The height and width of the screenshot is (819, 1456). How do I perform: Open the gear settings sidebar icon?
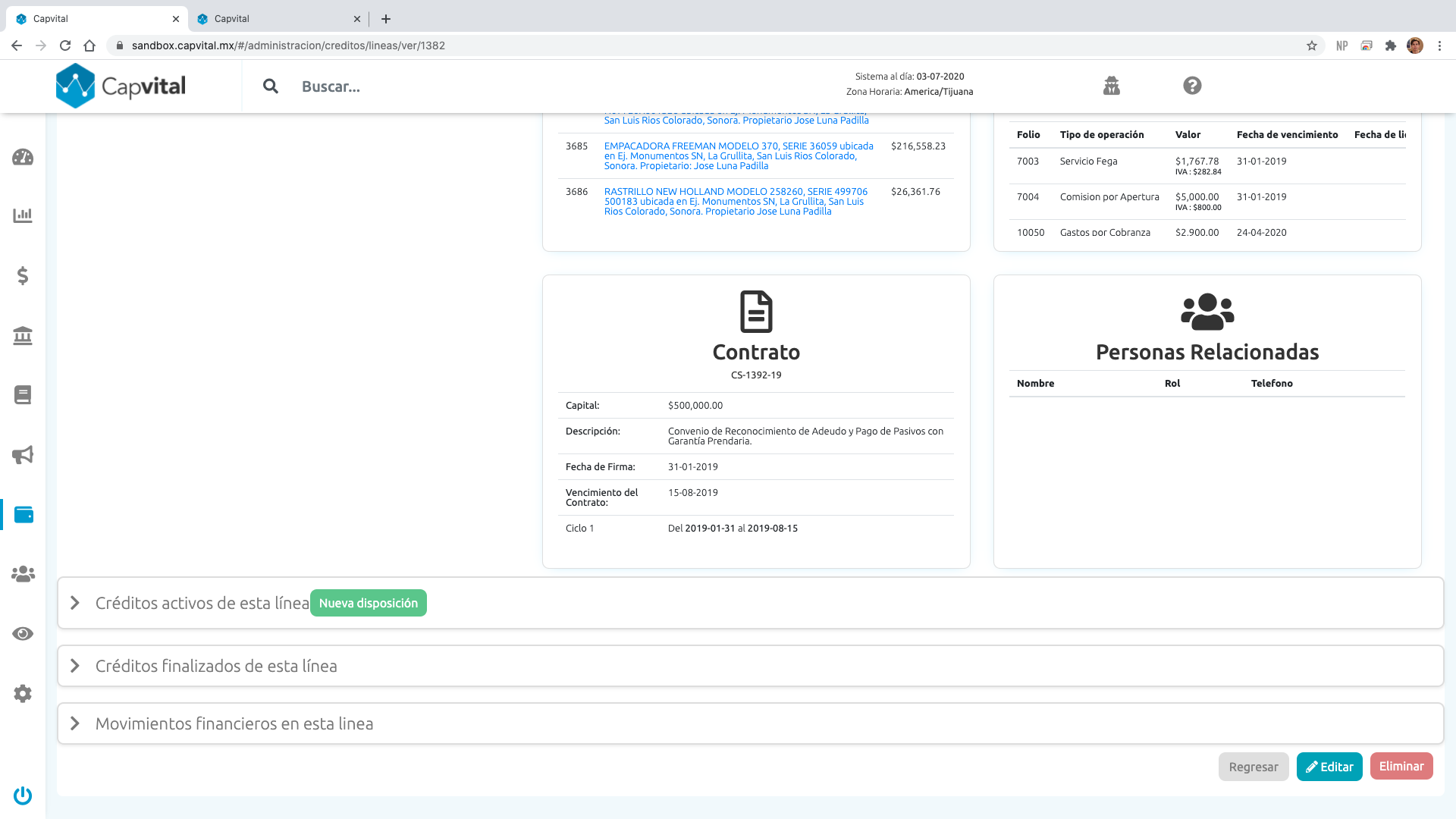[x=23, y=693]
